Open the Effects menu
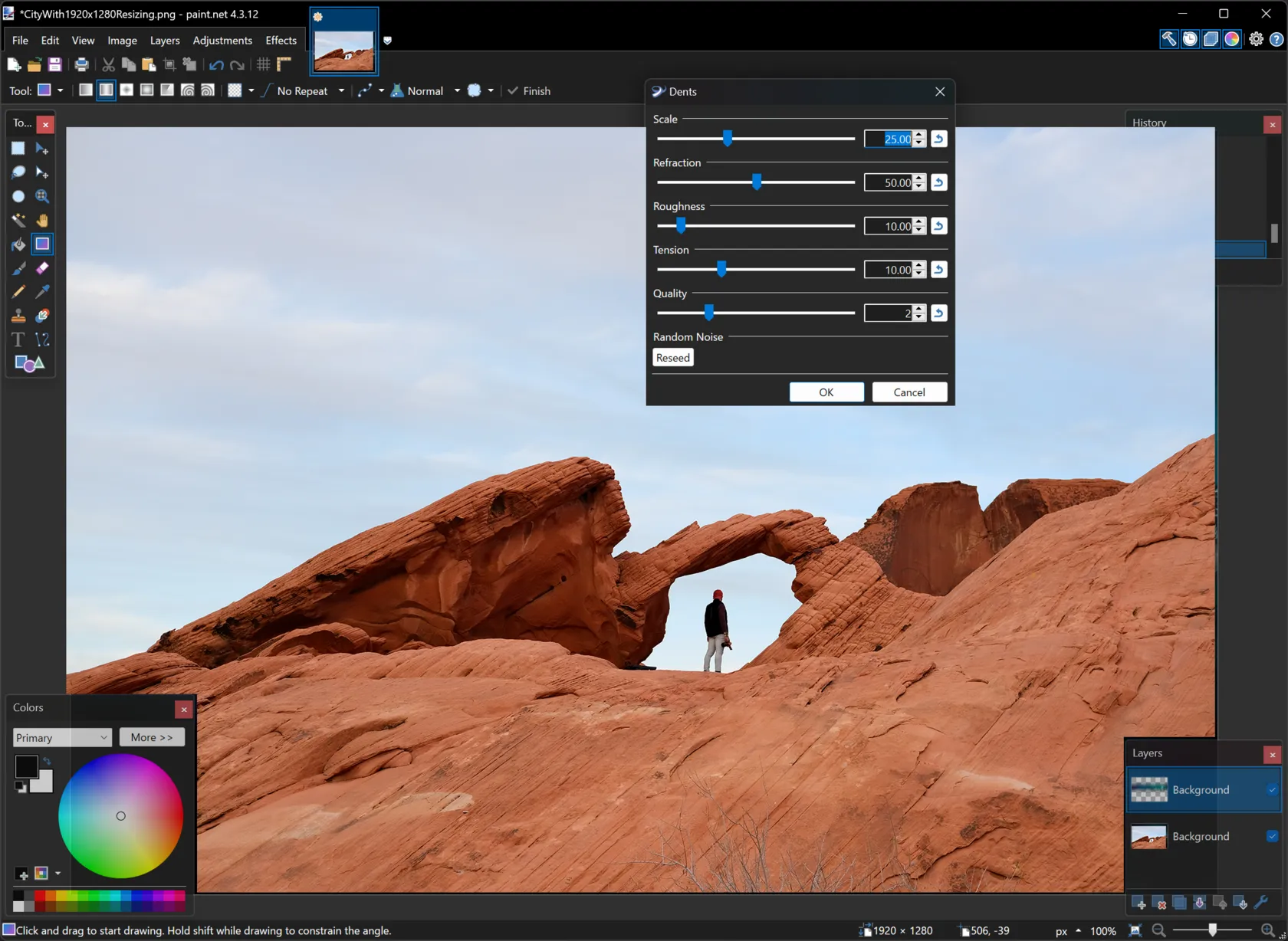Image resolution: width=1288 pixels, height=941 pixels. [x=281, y=40]
